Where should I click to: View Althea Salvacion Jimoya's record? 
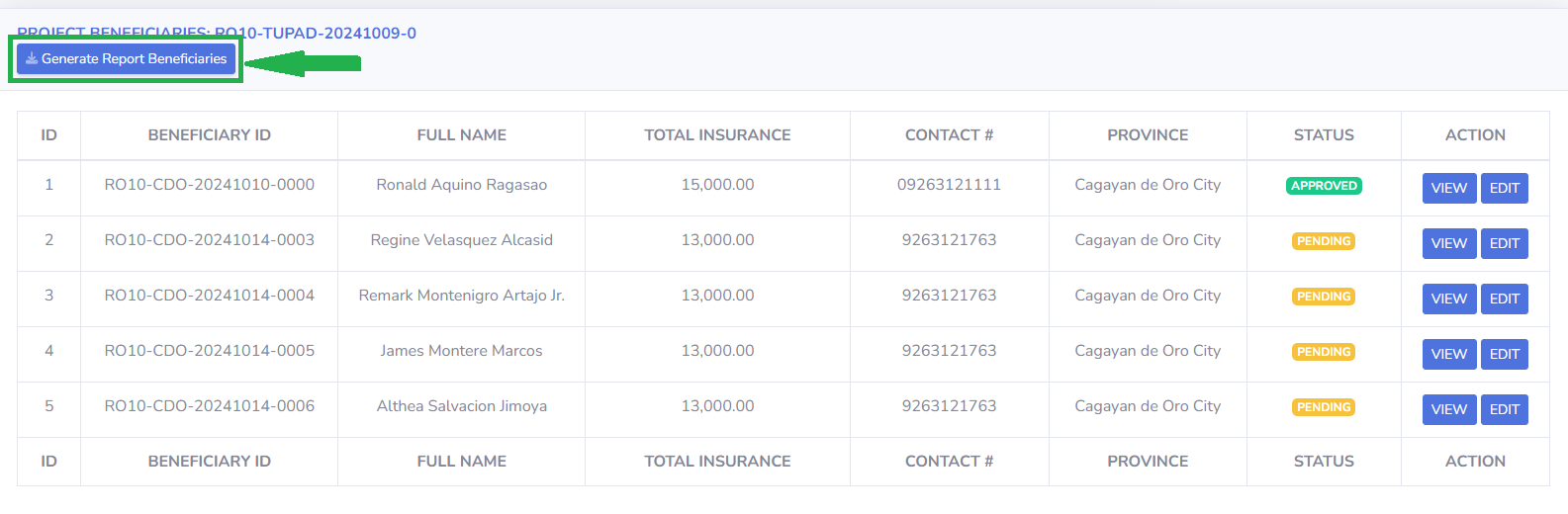(1448, 410)
